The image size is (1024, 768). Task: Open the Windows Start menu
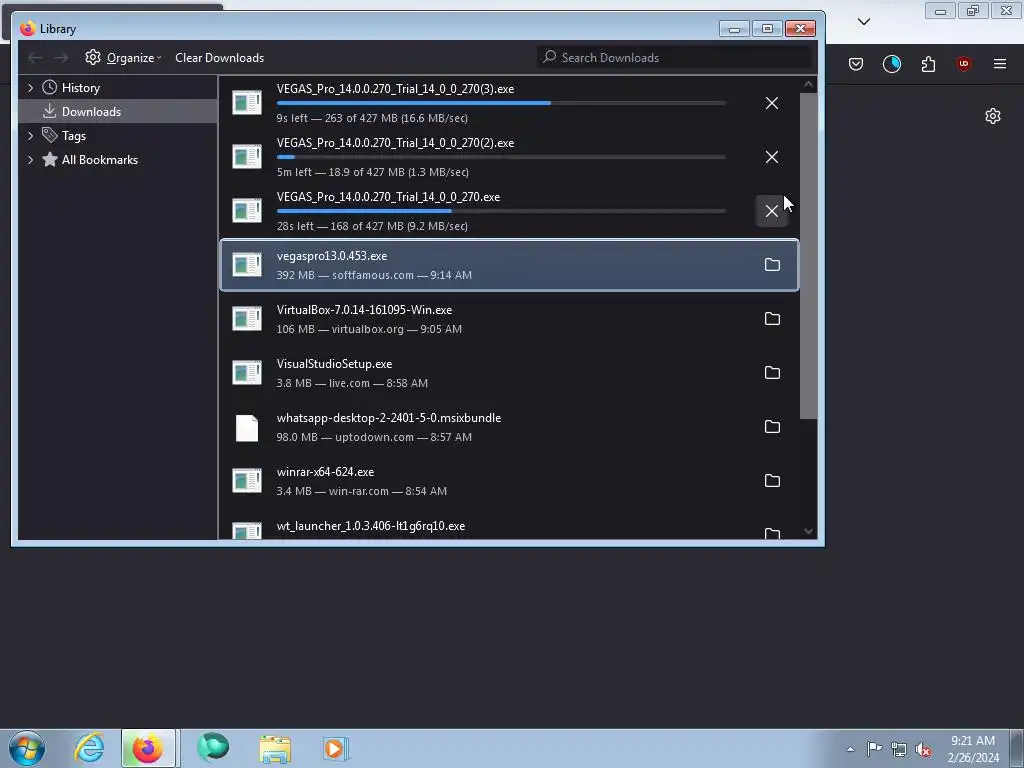pyautogui.click(x=27, y=748)
